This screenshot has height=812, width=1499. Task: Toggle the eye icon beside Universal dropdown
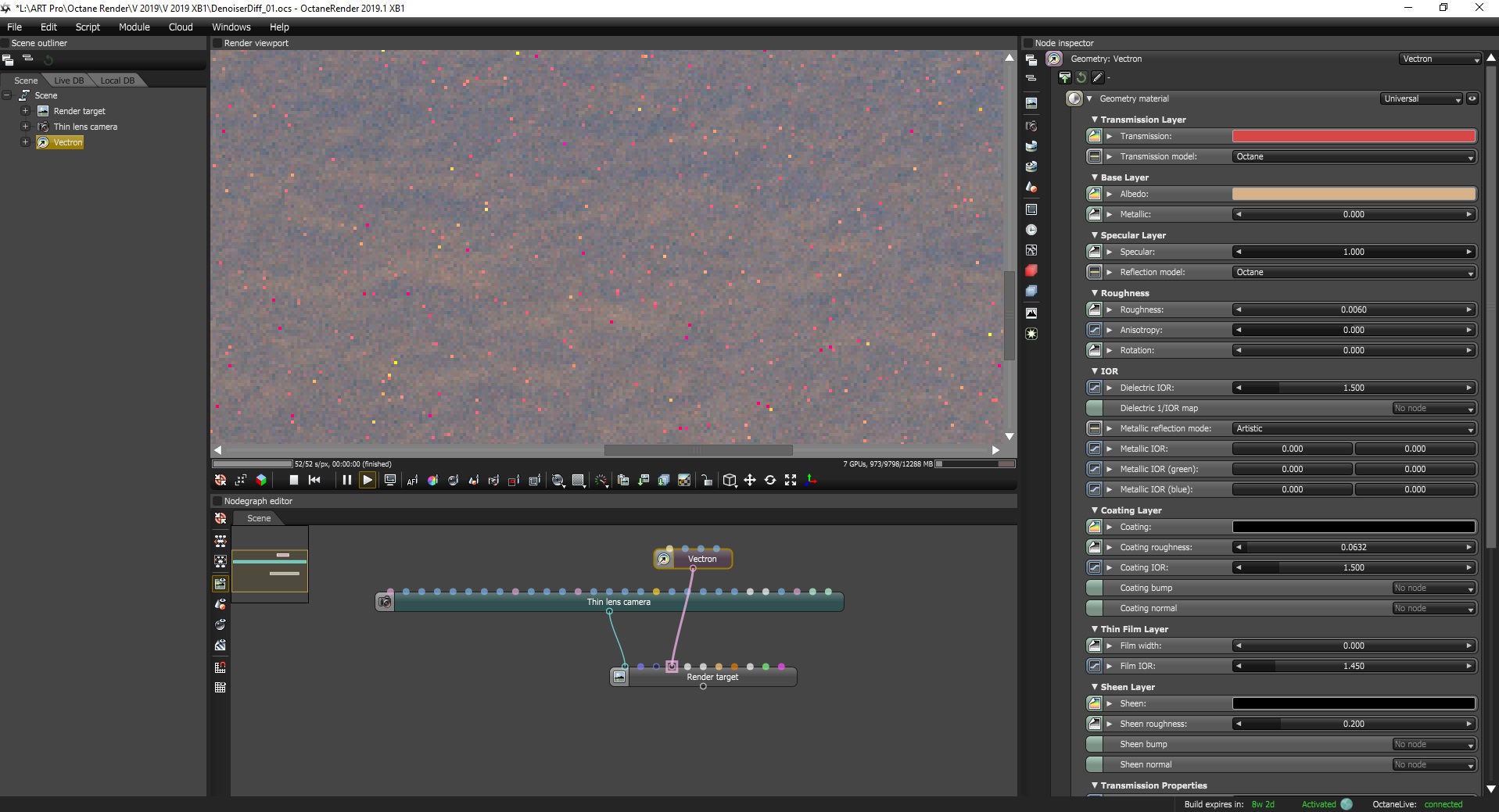click(1472, 98)
